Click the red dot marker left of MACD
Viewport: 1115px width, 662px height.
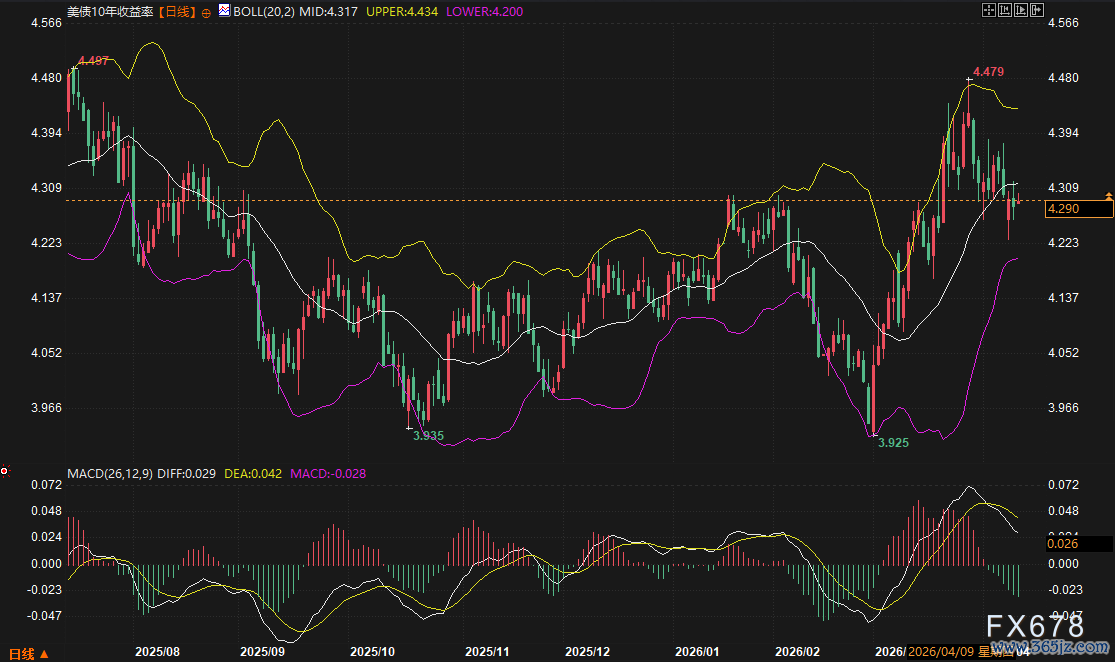click(x=5, y=471)
